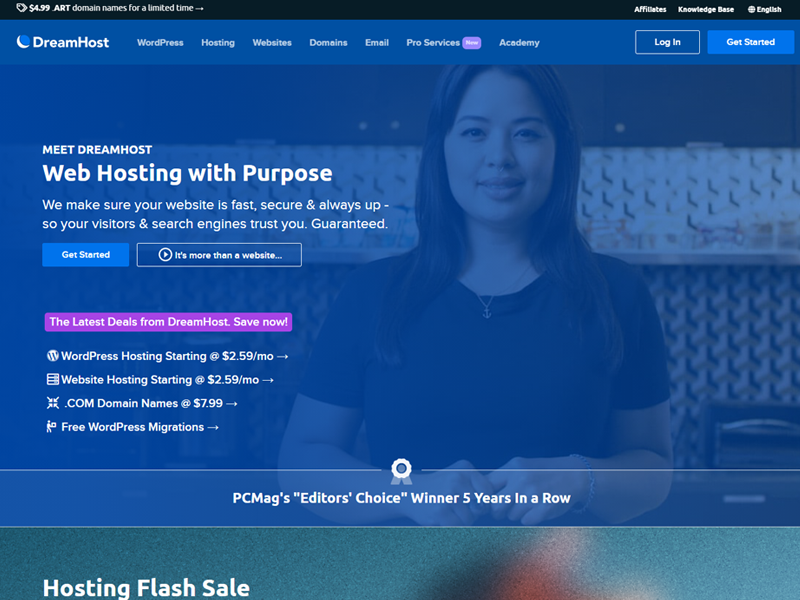Click the MEET DREAMHOST label
The height and width of the screenshot is (600, 800).
coord(97,149)
